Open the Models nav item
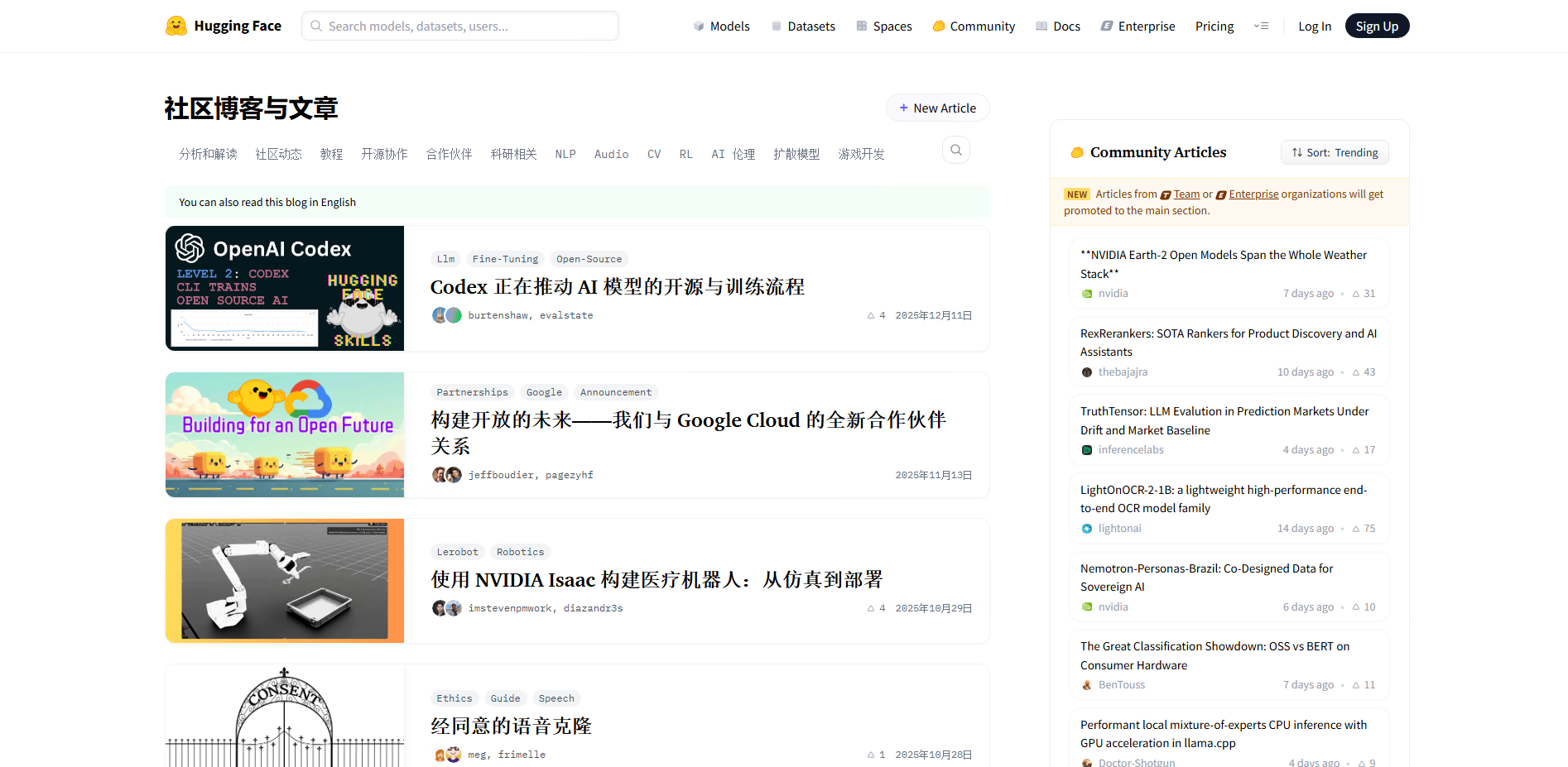This screenshot has height=767, width=1568. pyautogui.click(x=721, y=26)
